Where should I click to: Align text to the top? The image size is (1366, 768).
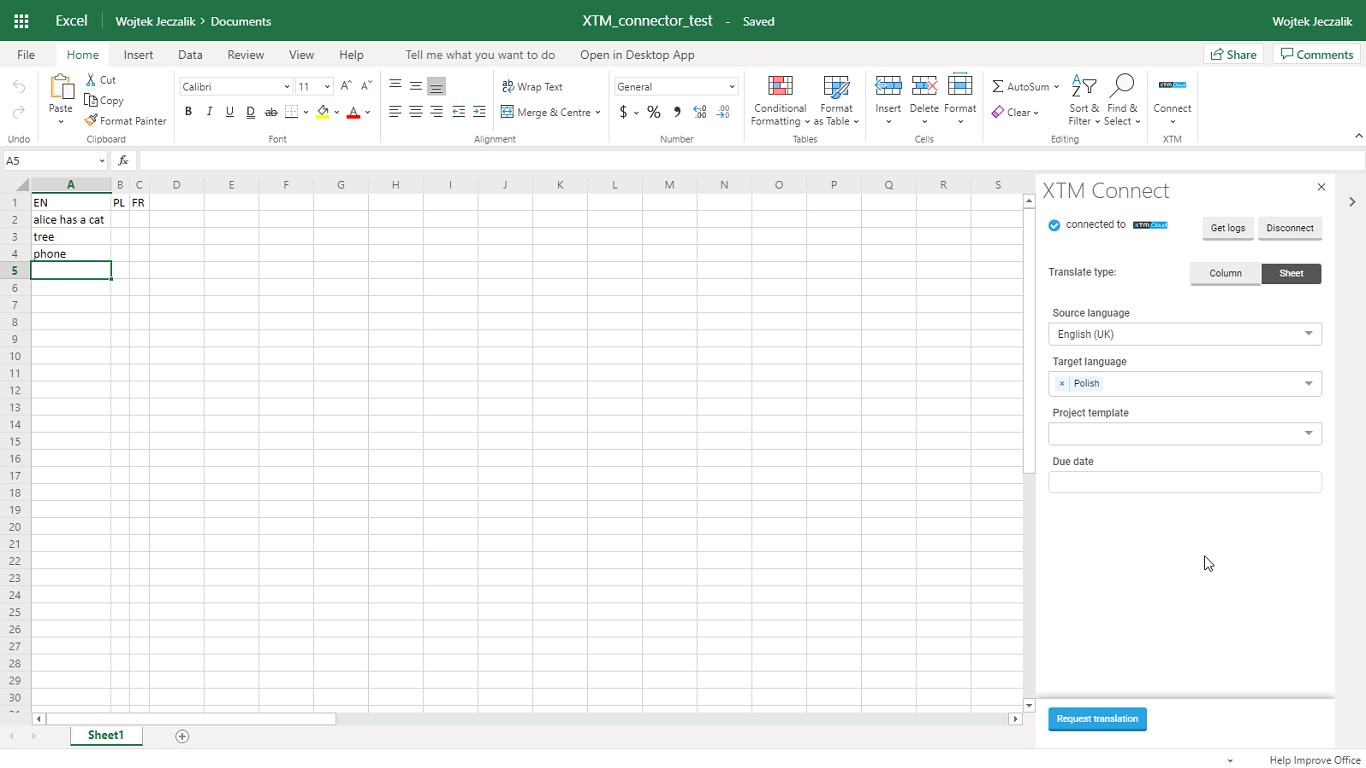[x=395, y=86]
